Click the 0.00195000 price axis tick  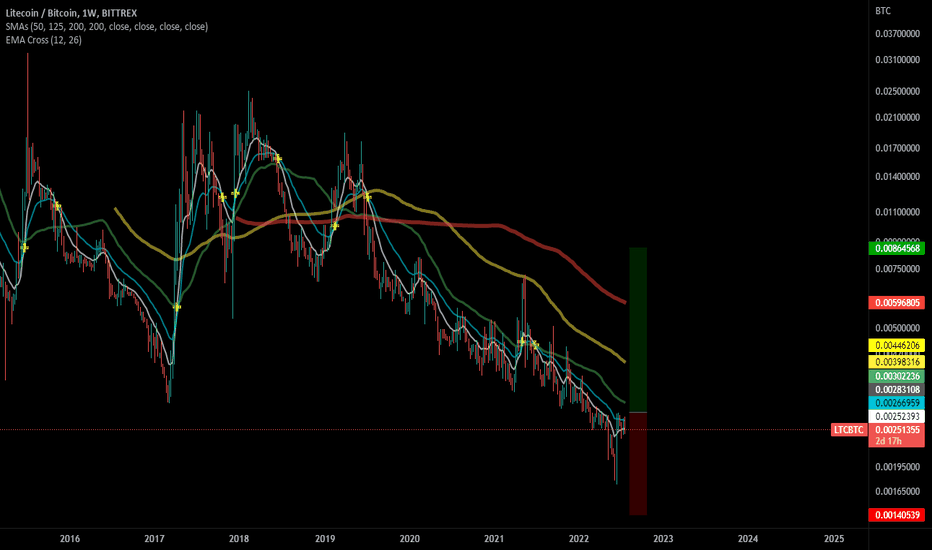898,467
